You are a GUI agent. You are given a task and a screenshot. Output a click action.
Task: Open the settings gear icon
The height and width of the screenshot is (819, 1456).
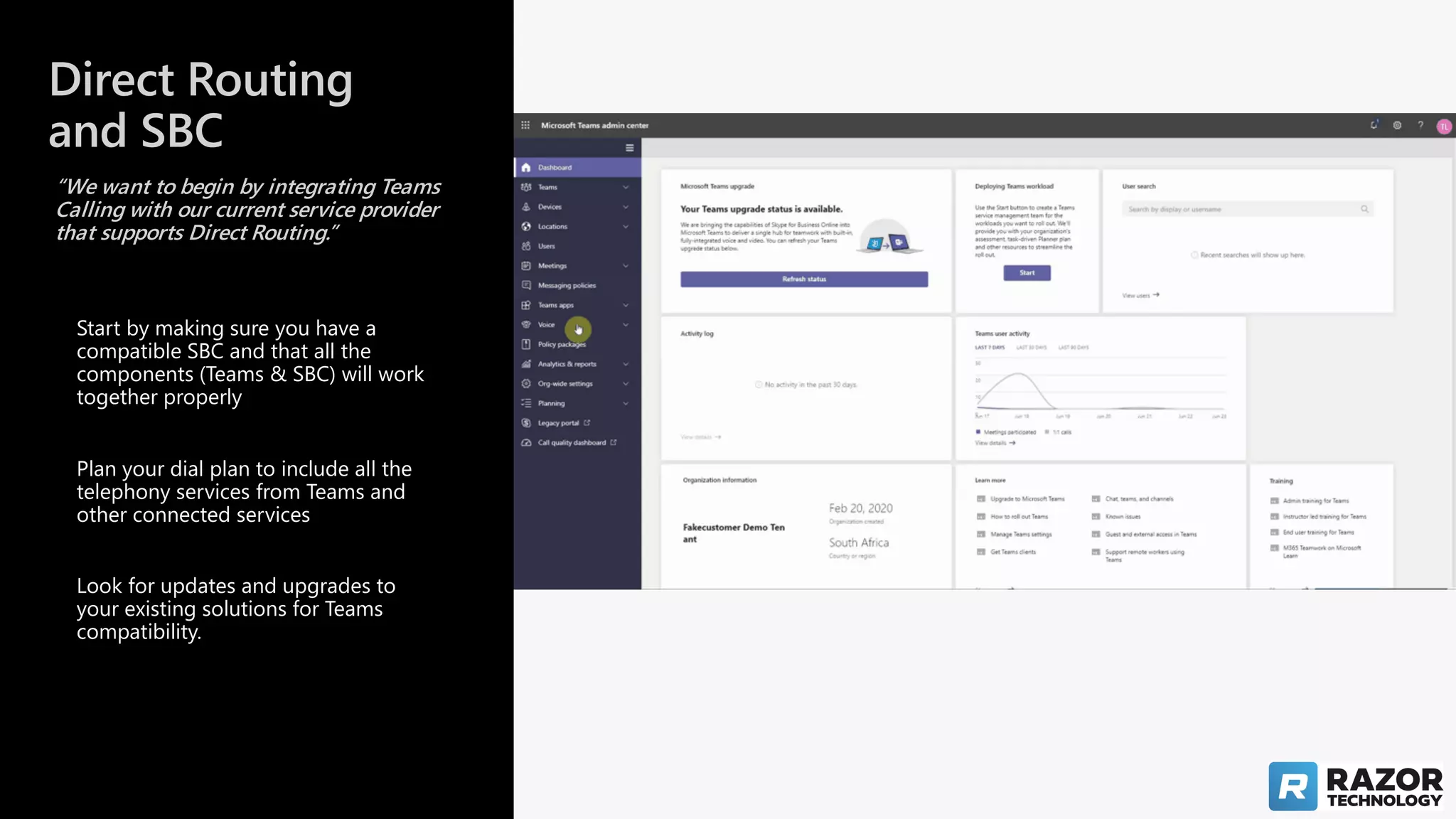[x=1397, y=125]
